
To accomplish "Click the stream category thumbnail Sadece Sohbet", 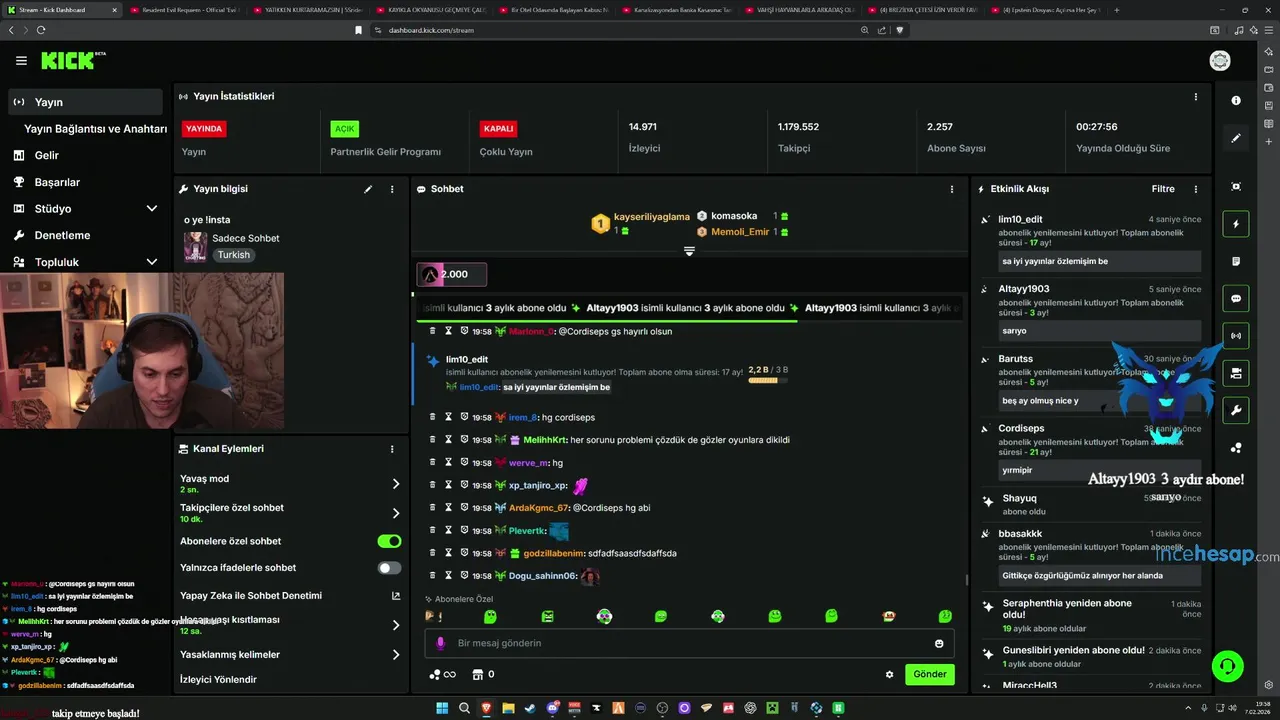I will (x=195, y=246).
